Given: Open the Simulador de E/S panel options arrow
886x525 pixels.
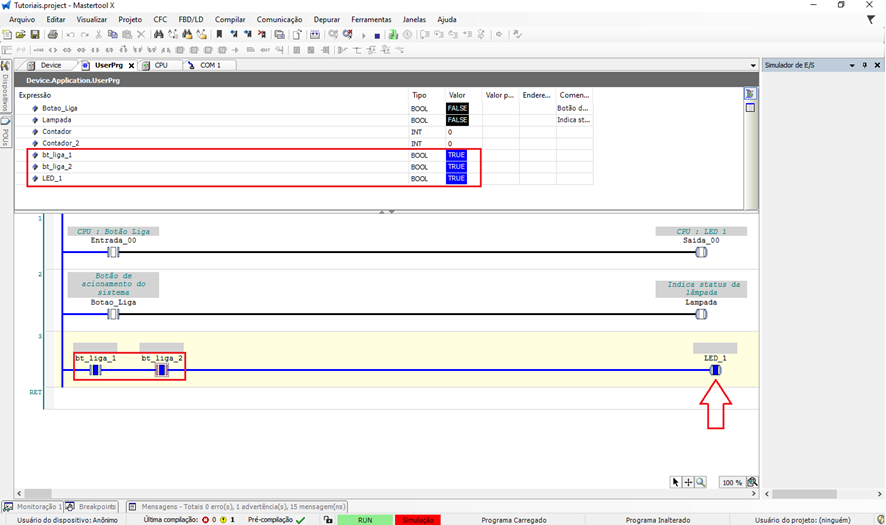Looking at the screenshot, I should (x=851, y=65).
